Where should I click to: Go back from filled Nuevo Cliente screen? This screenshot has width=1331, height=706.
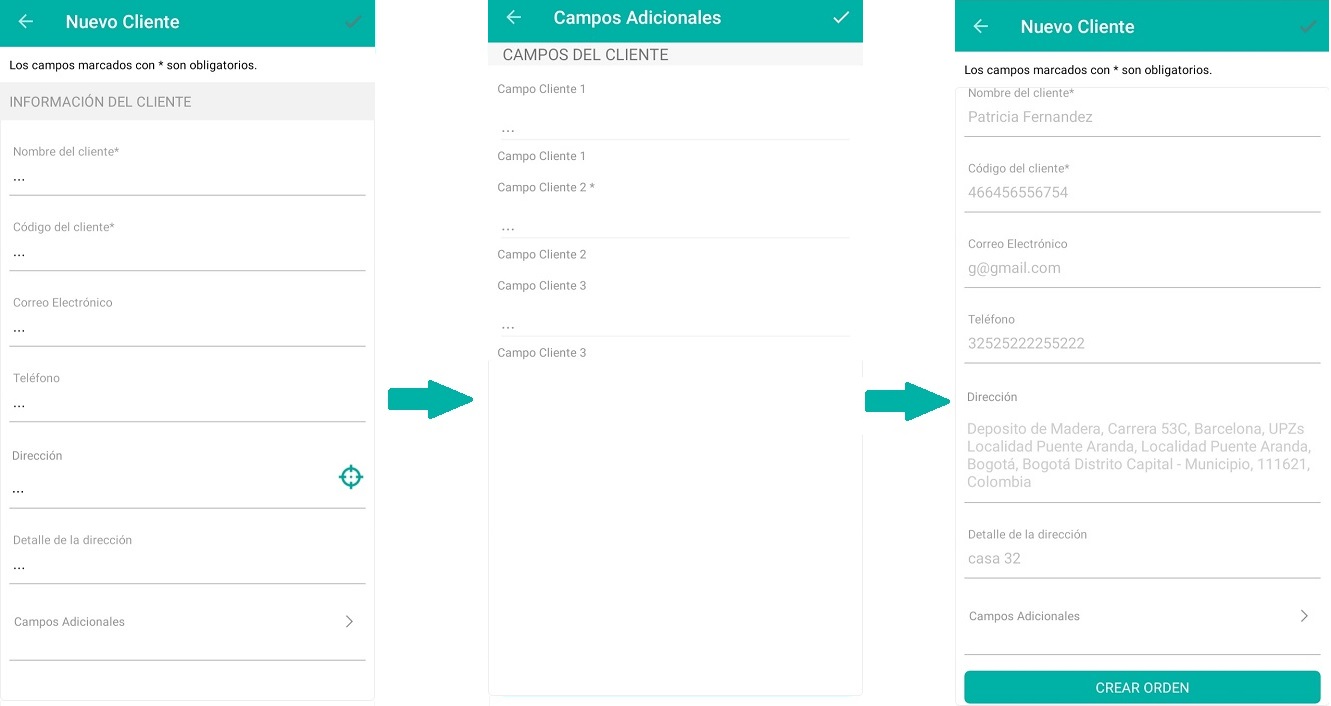981,27
